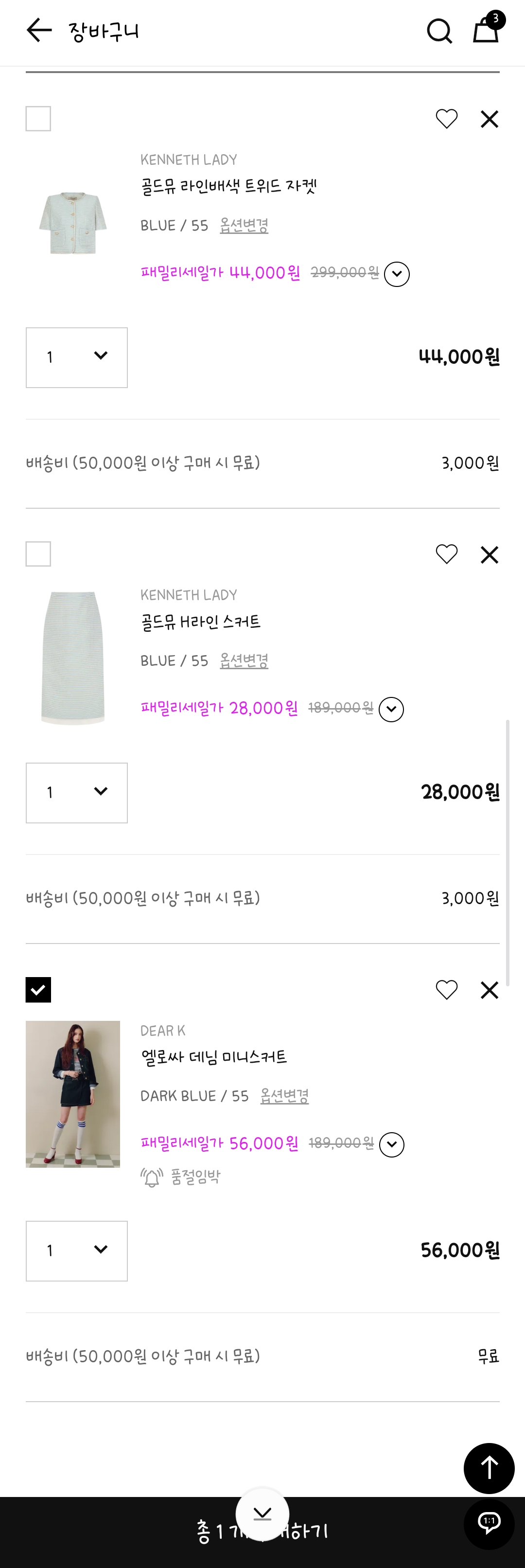Wishlist the 골드뮤 tweed jacket heart icon

click(x=447, y=119)
